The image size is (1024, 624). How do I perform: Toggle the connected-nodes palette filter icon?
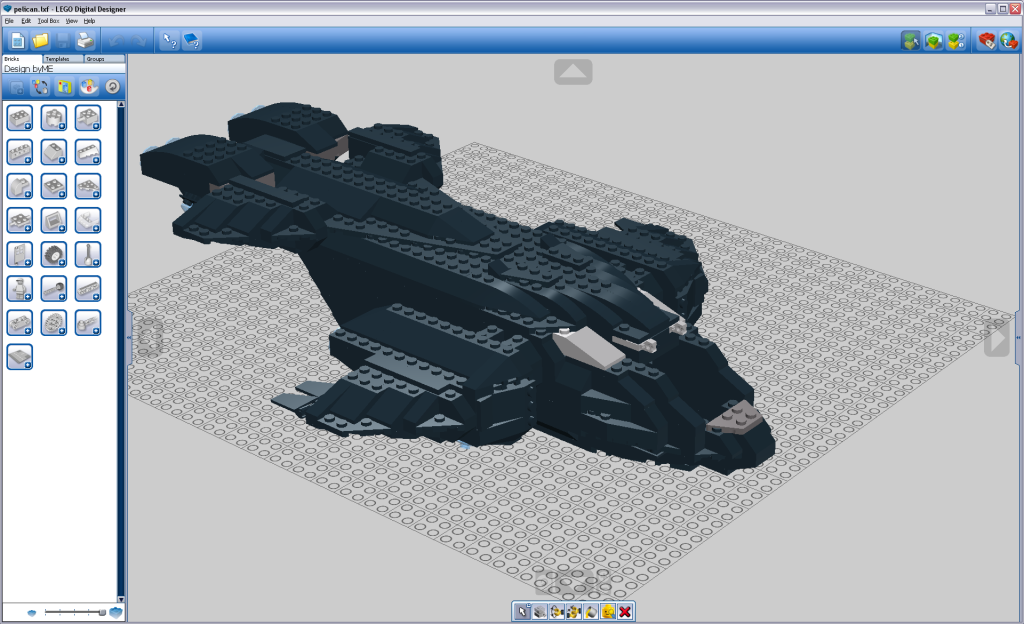click(40, 87)
